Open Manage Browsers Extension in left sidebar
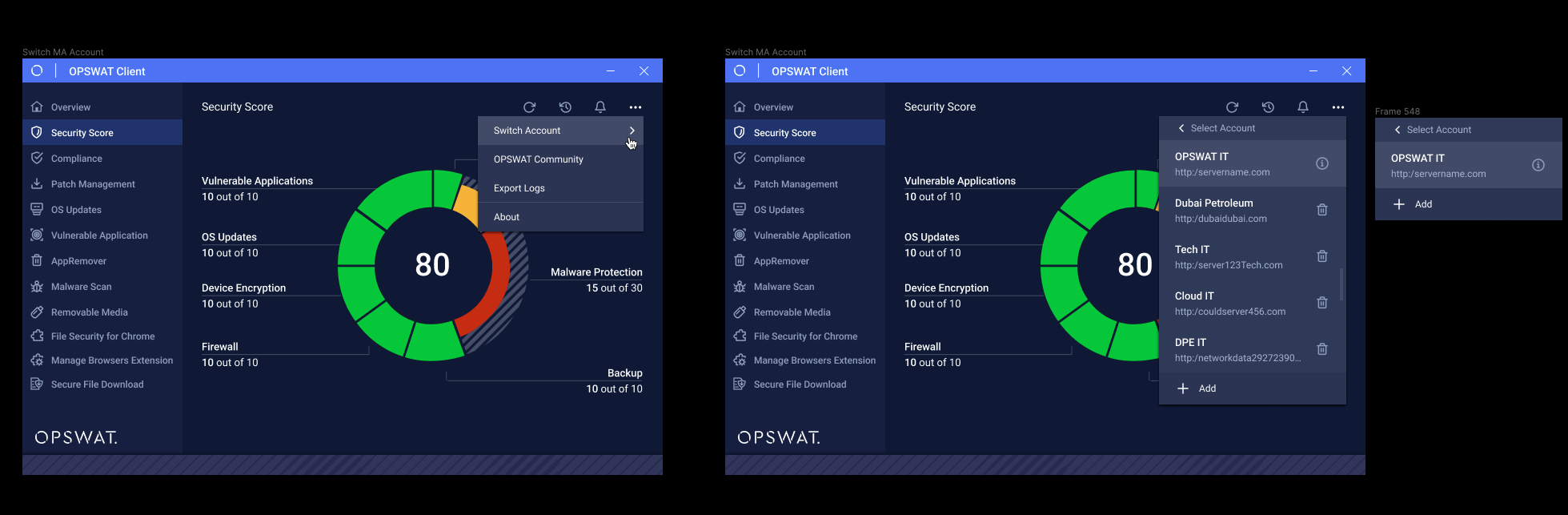The height and width of the screenshot is (515, 1568). [102, 360]
